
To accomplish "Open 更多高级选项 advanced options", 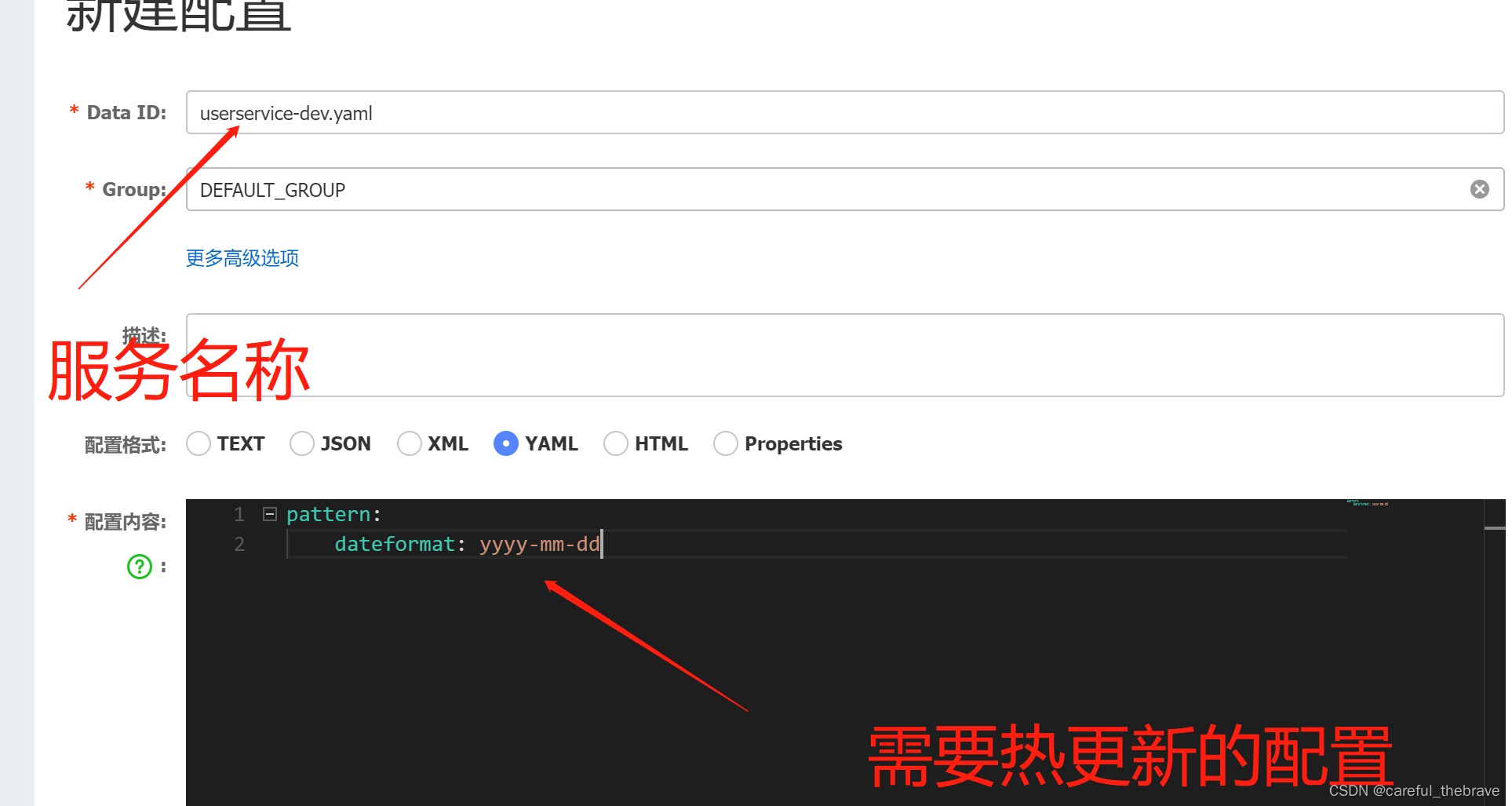I will point(242,258).
